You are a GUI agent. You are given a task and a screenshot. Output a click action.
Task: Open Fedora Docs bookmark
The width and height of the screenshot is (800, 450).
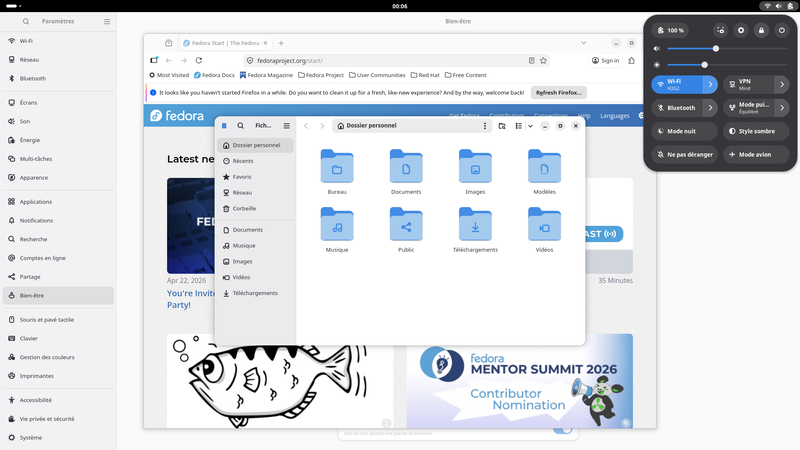[214, 75]
